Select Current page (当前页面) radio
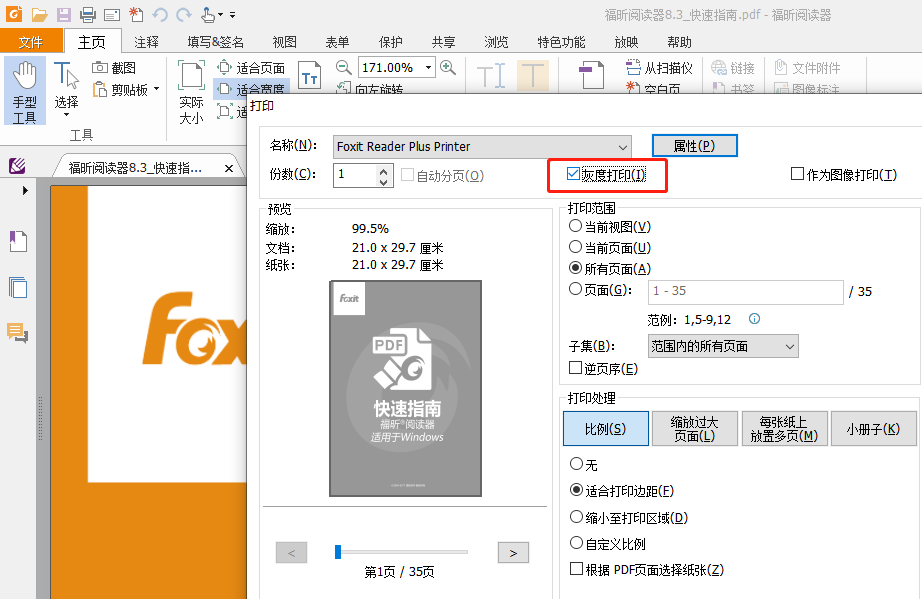The image size is (922, 599). click(576, 247)
